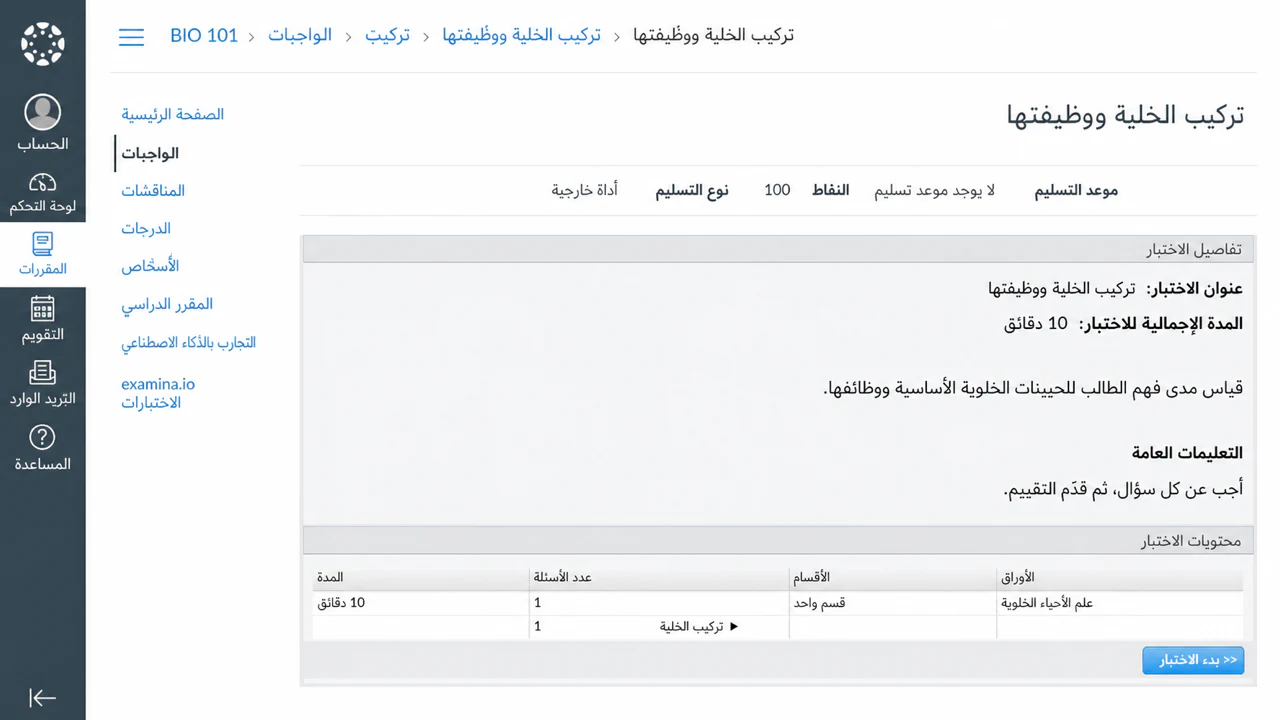The image size is (1280, 720).
Task: Toggle the hamburger course menu icon
Action: click(x=132, y=37)
